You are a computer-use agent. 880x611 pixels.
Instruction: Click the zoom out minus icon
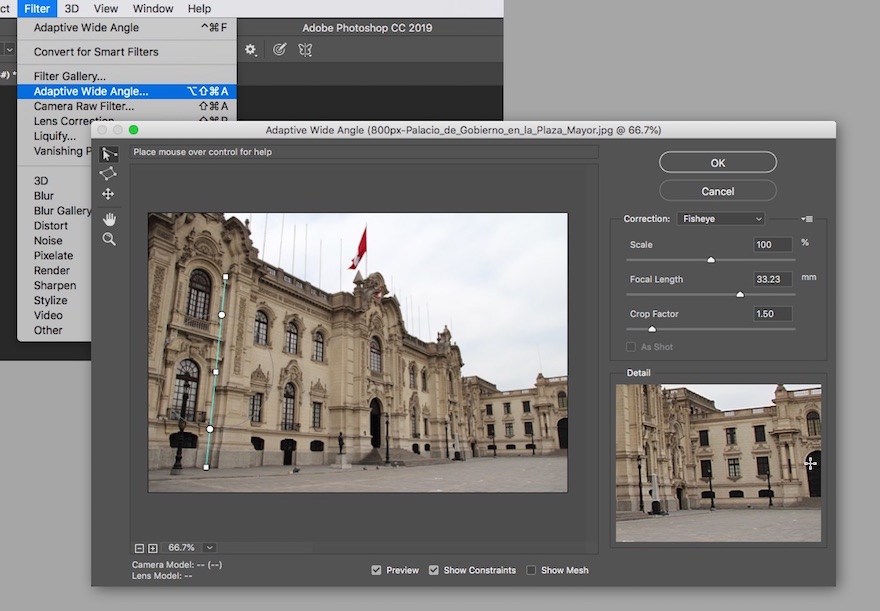point(139,548)
